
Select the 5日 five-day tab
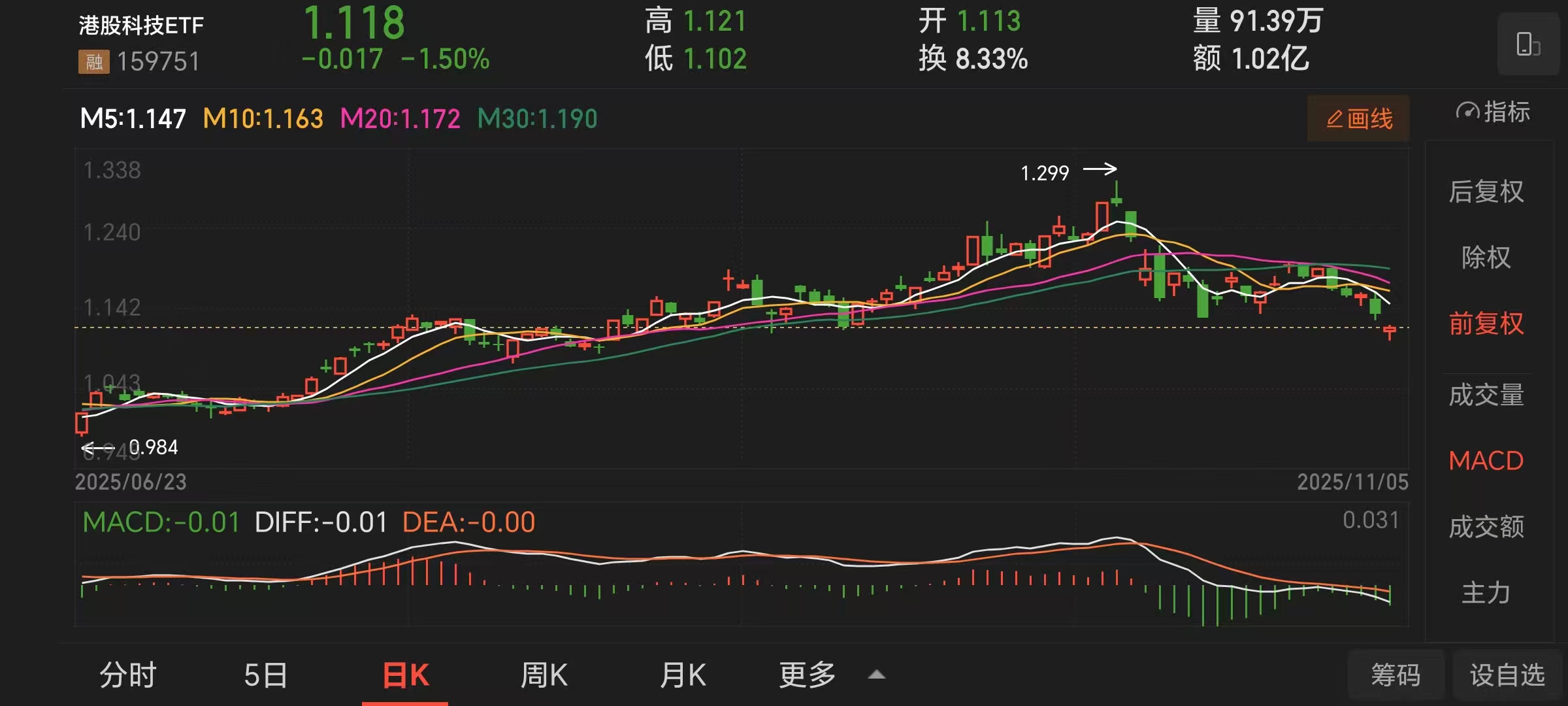265,675
